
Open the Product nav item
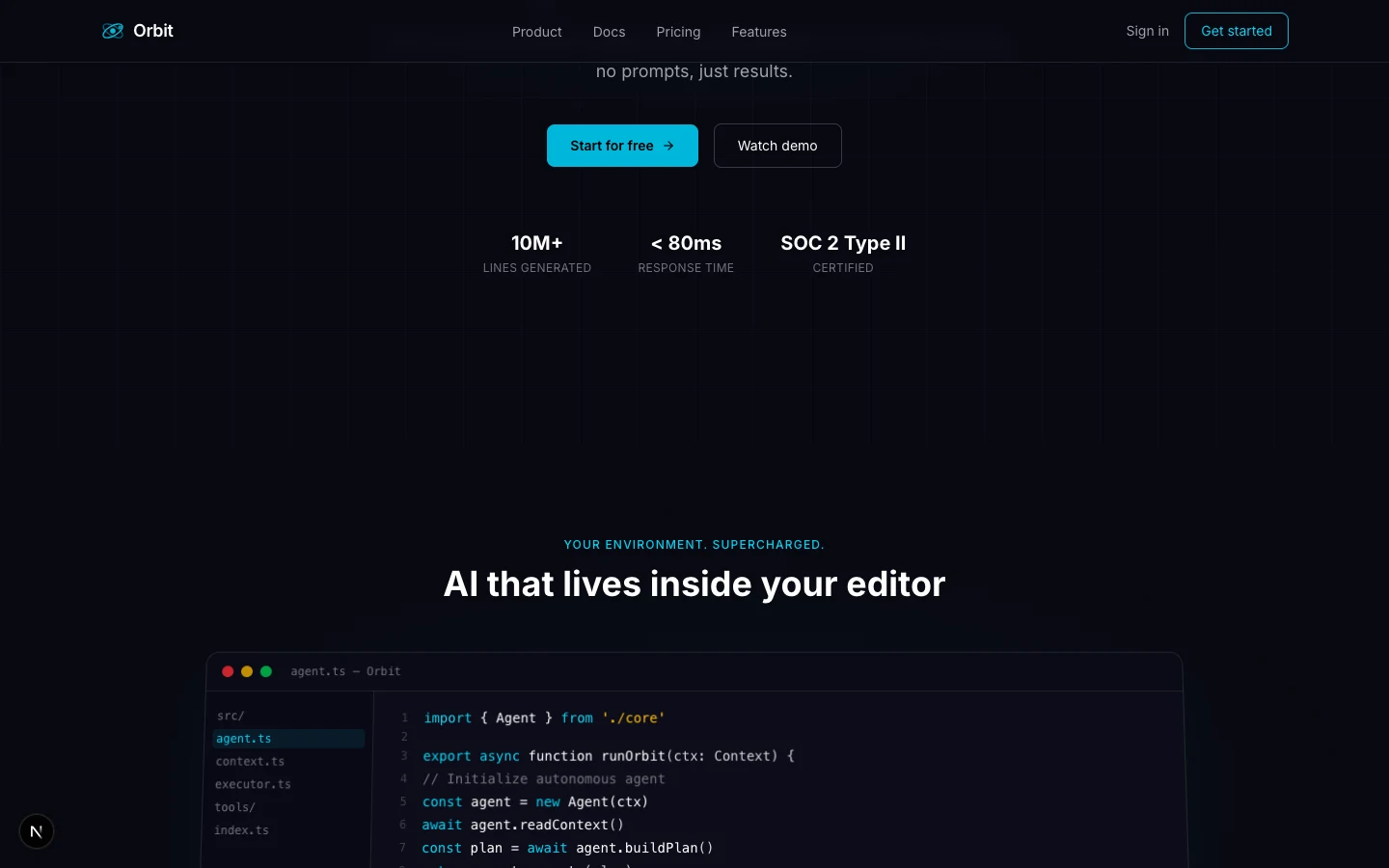click(x=537, y=32)
